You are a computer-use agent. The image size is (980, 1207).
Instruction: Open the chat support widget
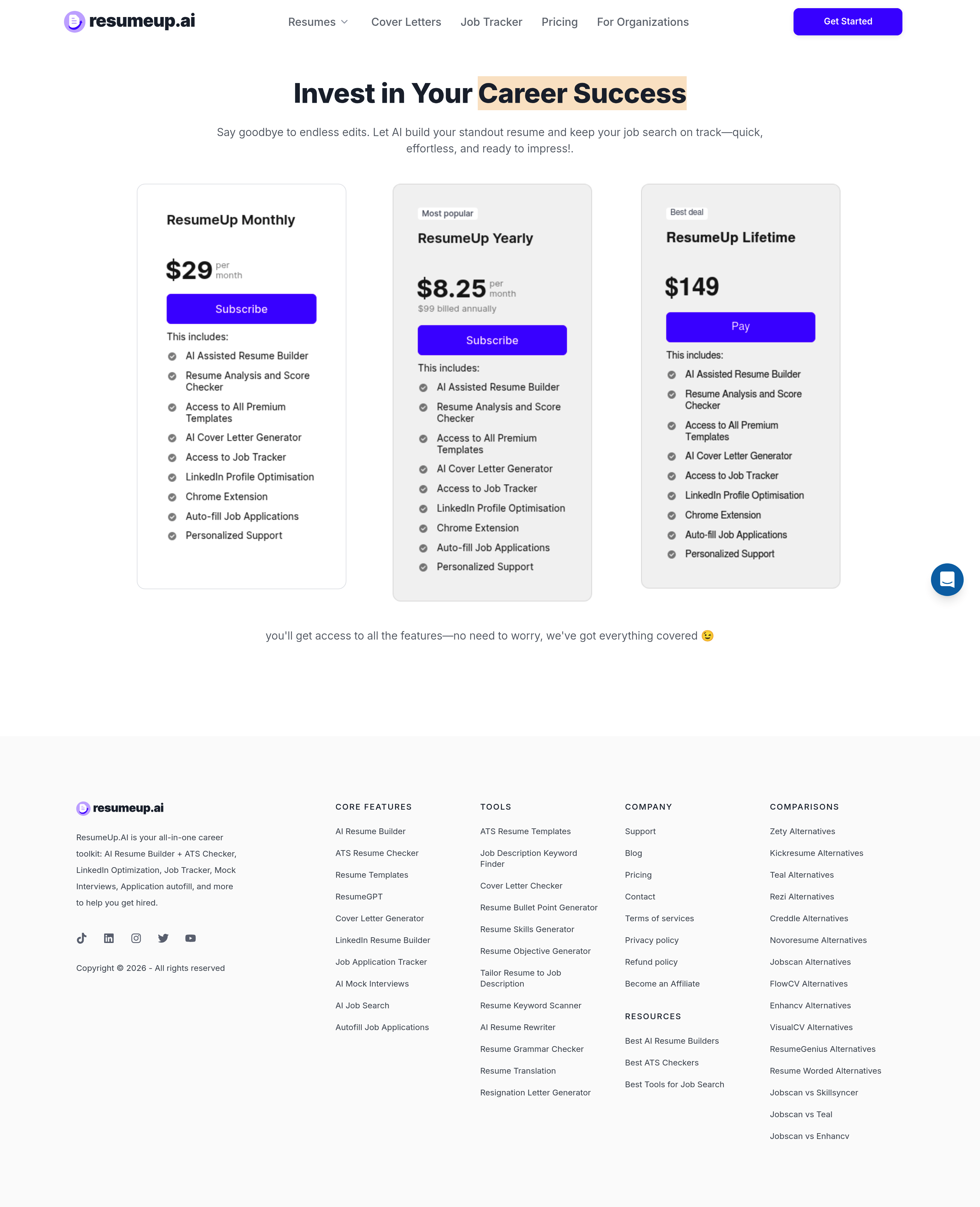(947, 580)
